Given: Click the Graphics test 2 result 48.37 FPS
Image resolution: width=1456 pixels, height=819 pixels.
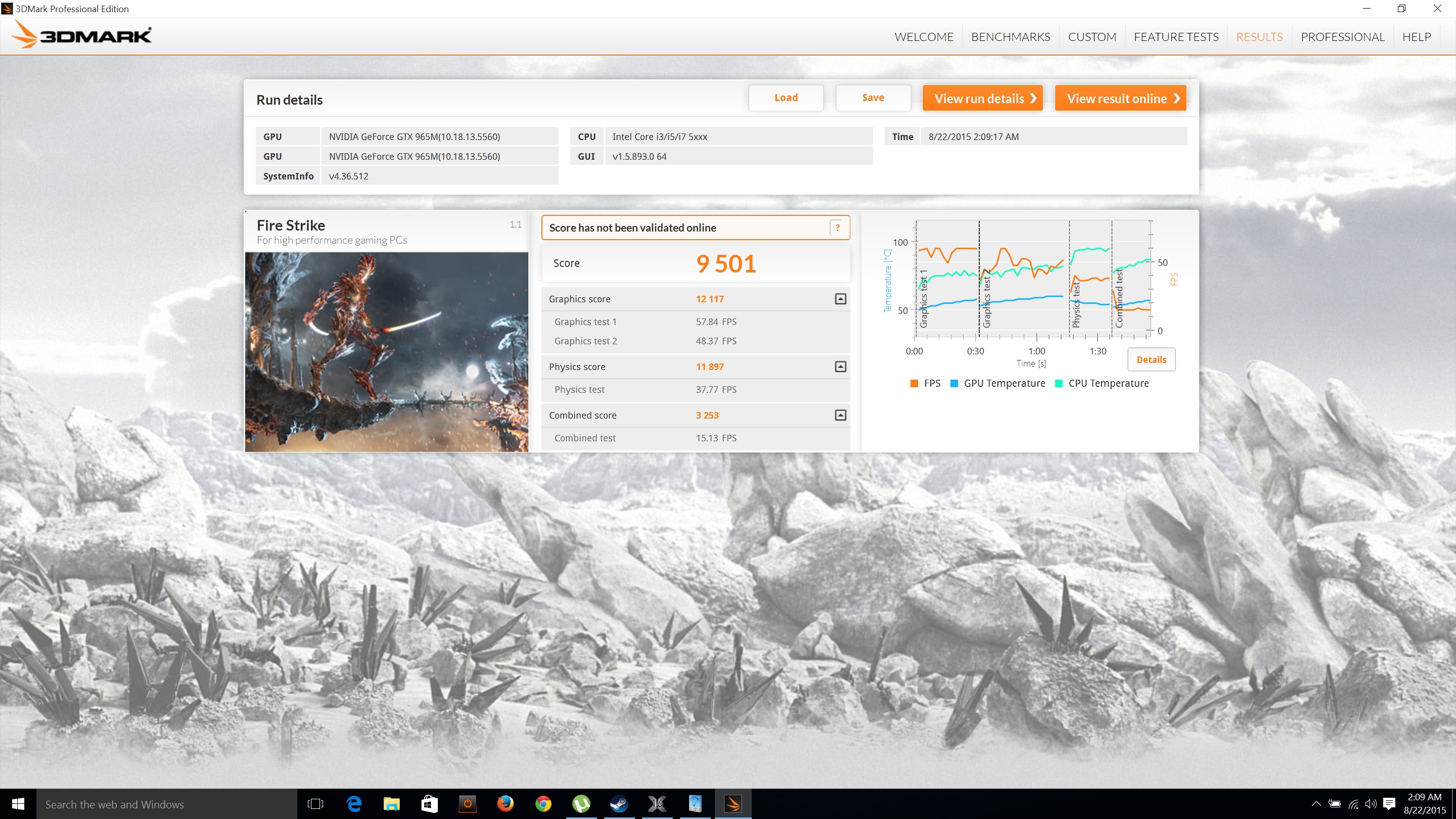Looking at the screenshot, I should coord(716,341).
